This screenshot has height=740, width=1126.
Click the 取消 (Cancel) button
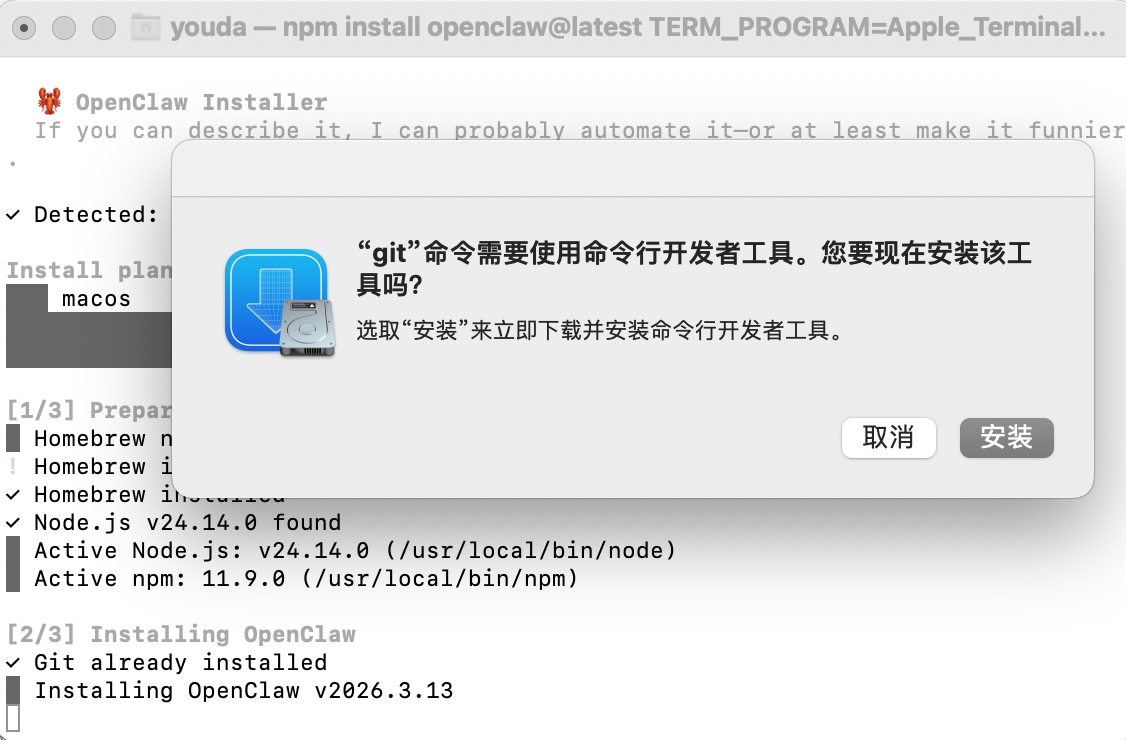click(888, 438)
